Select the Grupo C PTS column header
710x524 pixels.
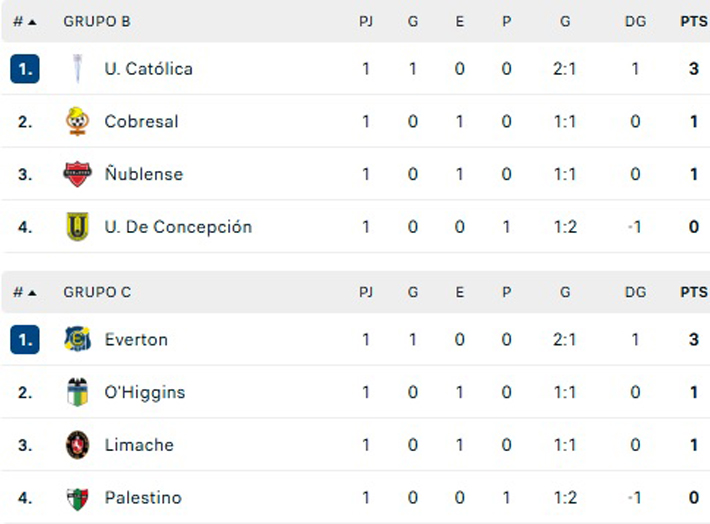pos(693,293)
